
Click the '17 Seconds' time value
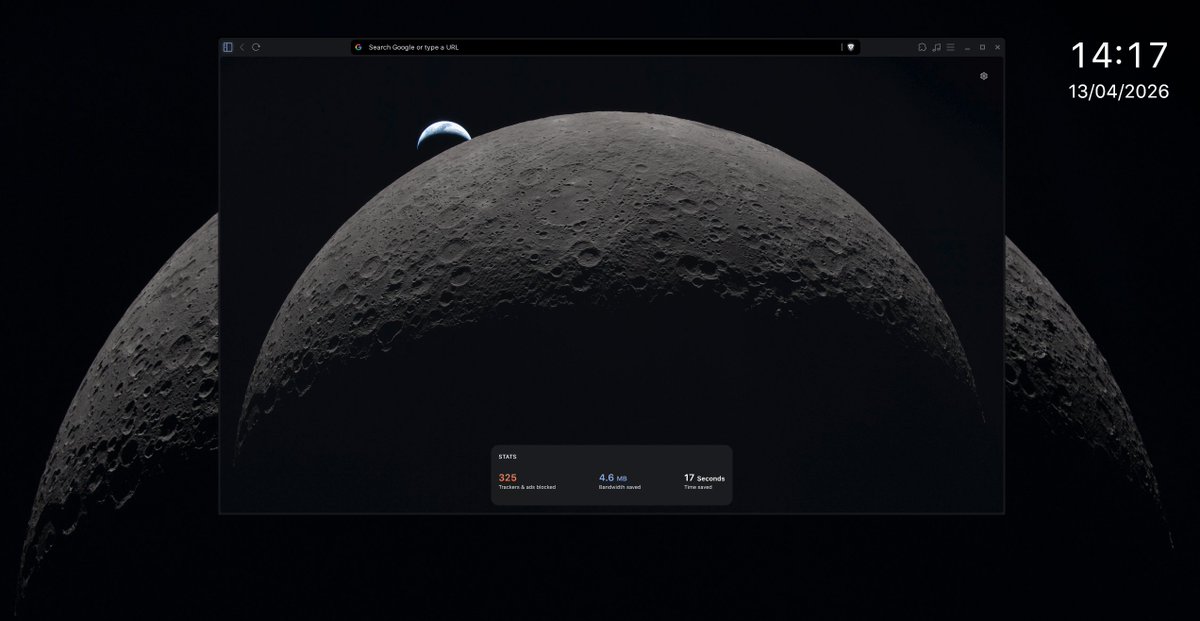coord(705,478)
